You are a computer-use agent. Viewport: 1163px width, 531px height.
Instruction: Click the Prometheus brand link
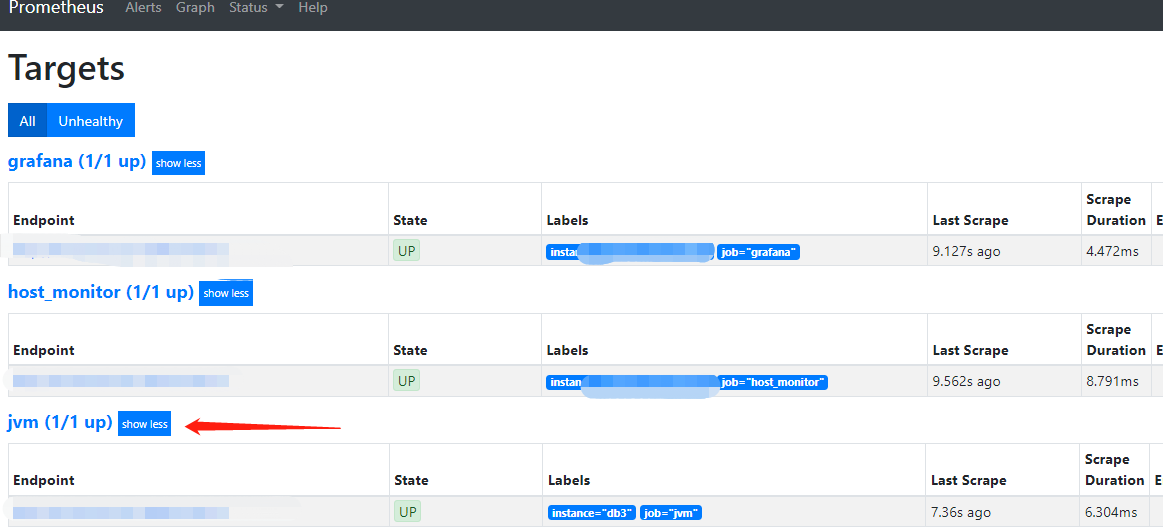[56, 8]
